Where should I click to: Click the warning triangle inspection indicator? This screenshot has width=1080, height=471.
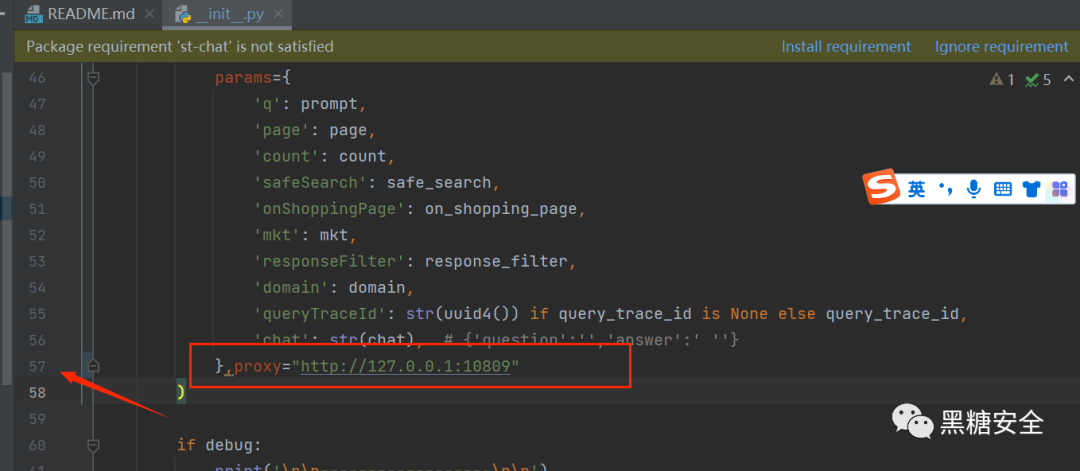point(996,79)
